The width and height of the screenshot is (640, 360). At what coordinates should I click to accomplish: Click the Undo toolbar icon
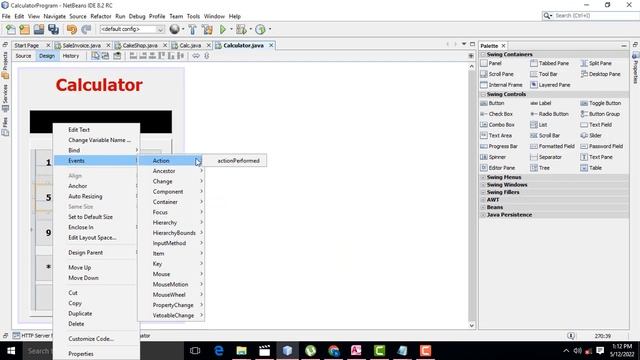coord(72,29)
